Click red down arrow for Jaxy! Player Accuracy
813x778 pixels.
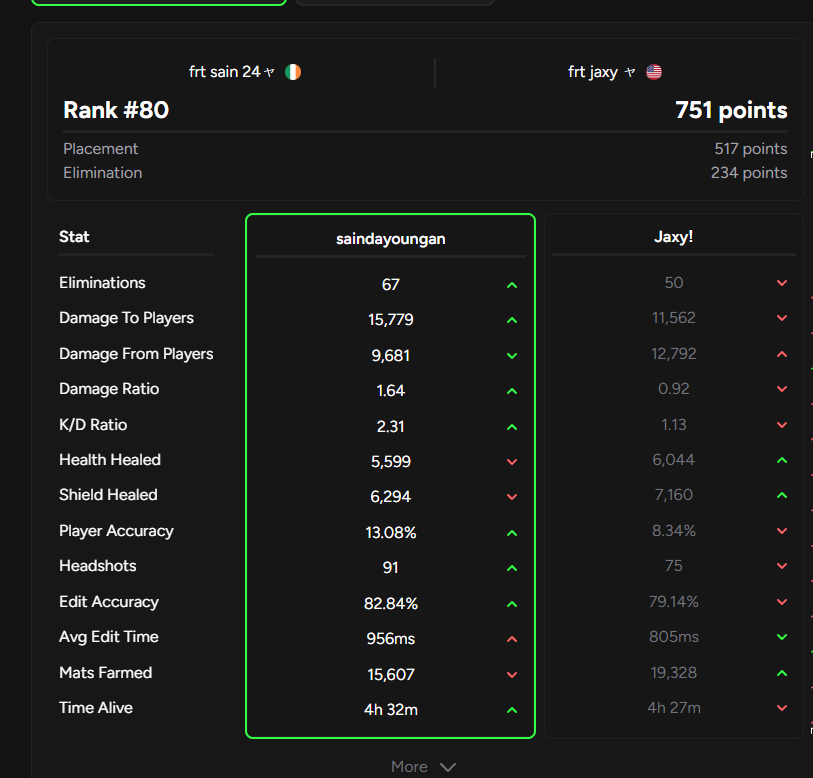point(782,531)
